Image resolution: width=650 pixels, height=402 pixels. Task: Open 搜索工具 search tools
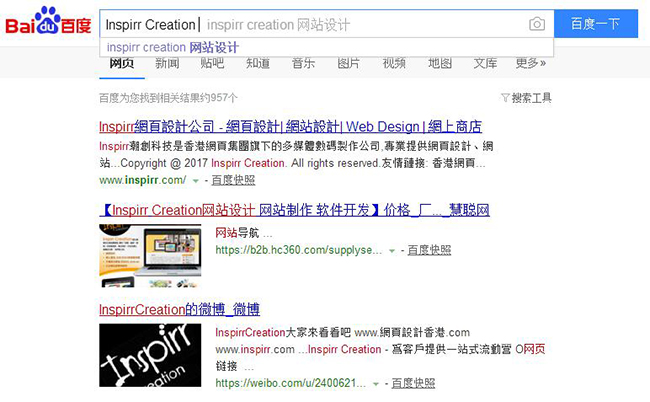tap(531, 98)
